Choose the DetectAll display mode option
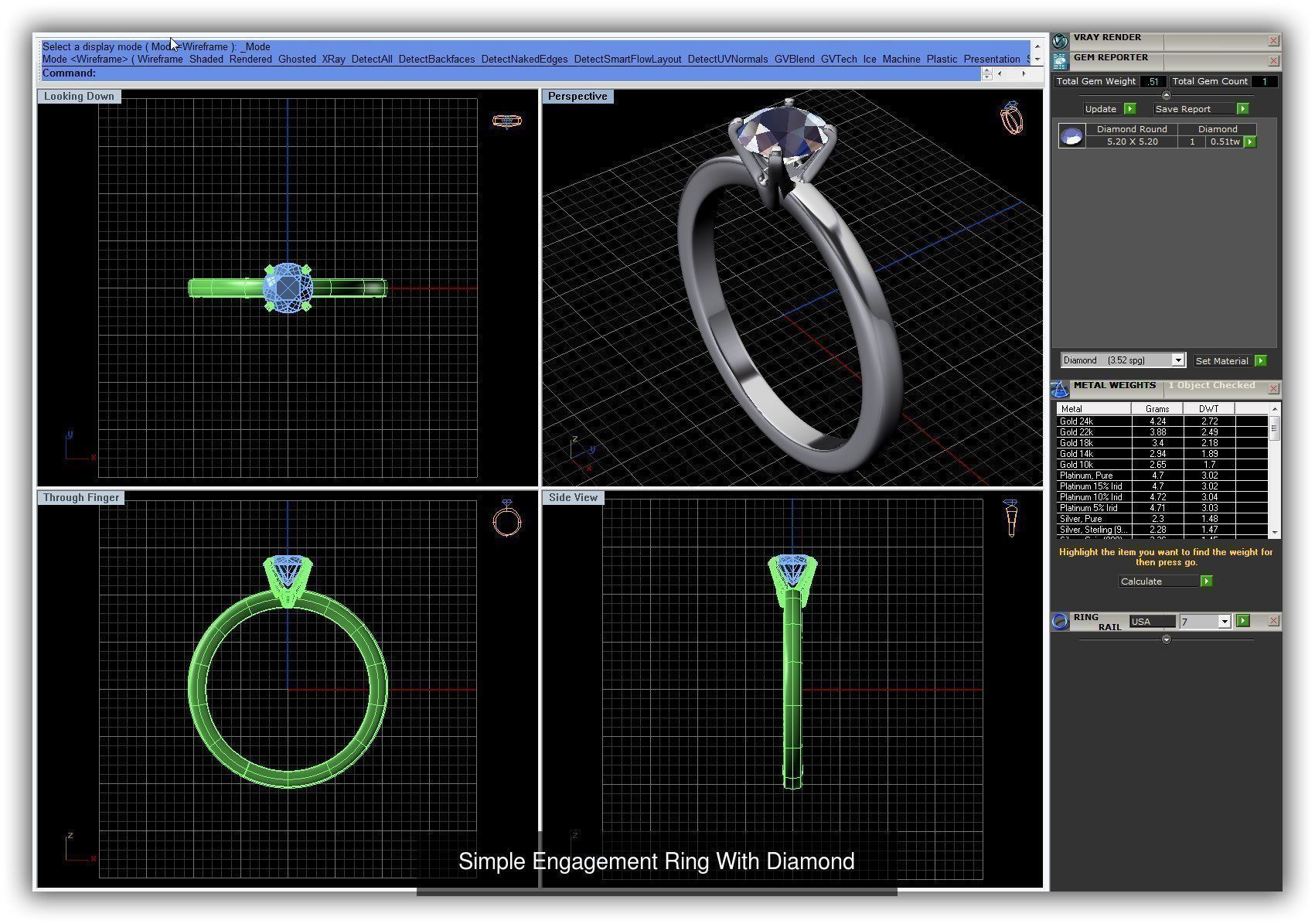The image size is (1315, 924). point(372,60)
